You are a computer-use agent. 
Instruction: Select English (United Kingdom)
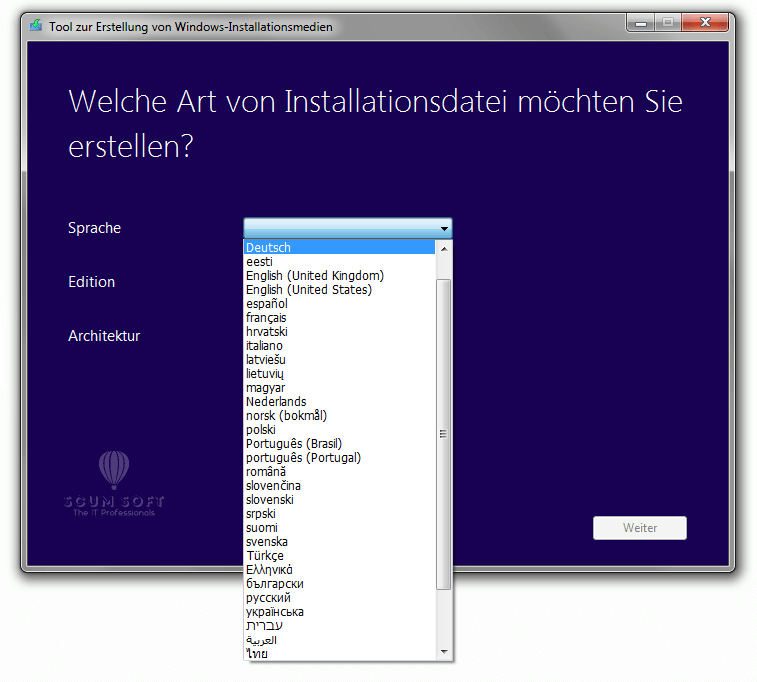(x=339, y=276)
